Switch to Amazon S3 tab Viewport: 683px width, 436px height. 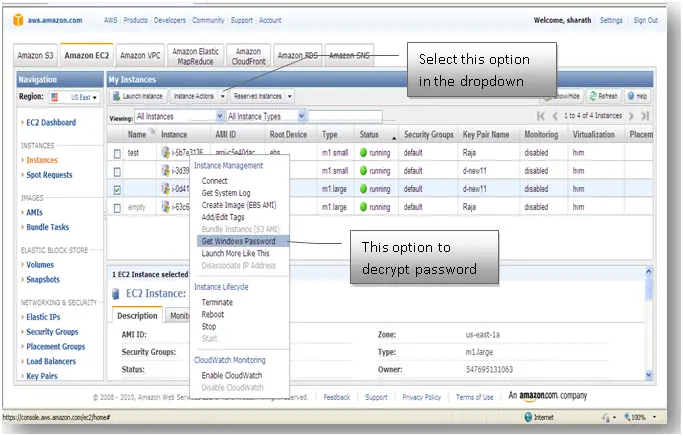coord(35,55)
